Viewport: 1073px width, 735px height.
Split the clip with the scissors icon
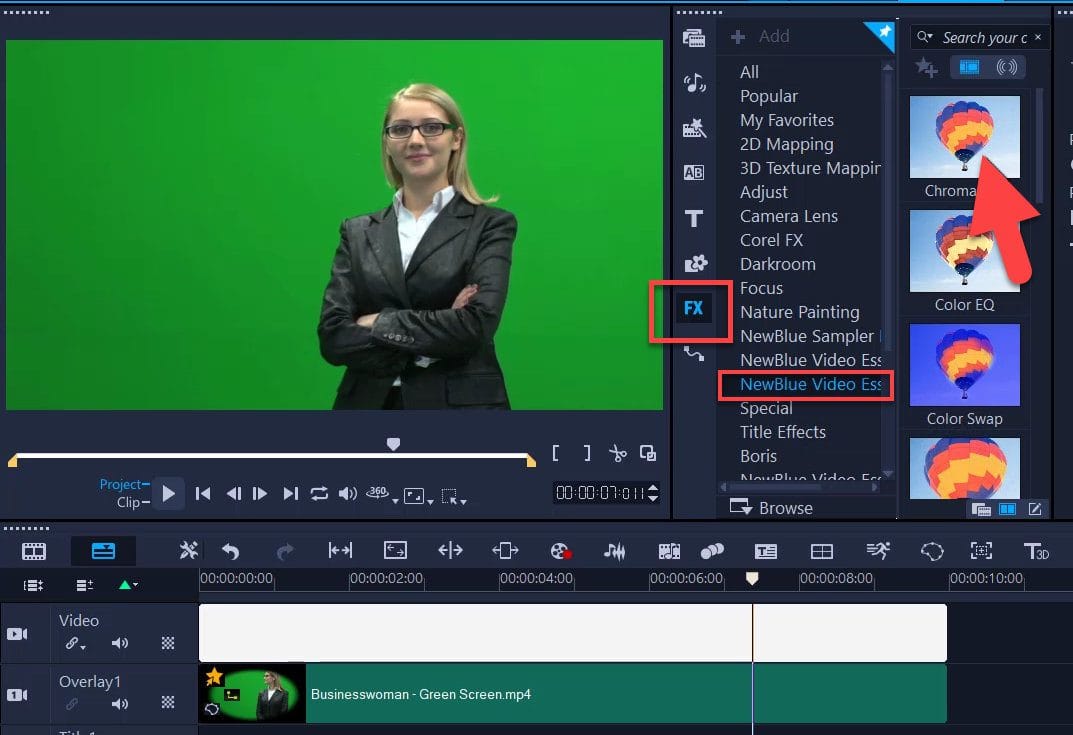[620, 452]
